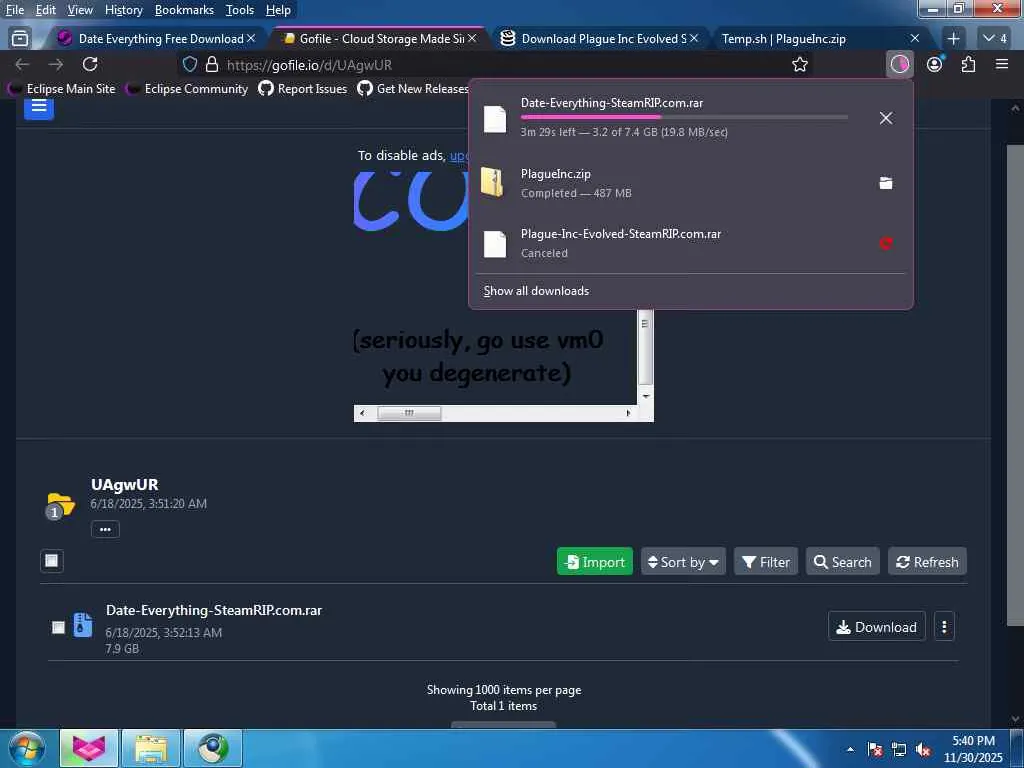Click the gofile.io address bar
This screenshot has width=1024, height=768.
tap(496, 65)
